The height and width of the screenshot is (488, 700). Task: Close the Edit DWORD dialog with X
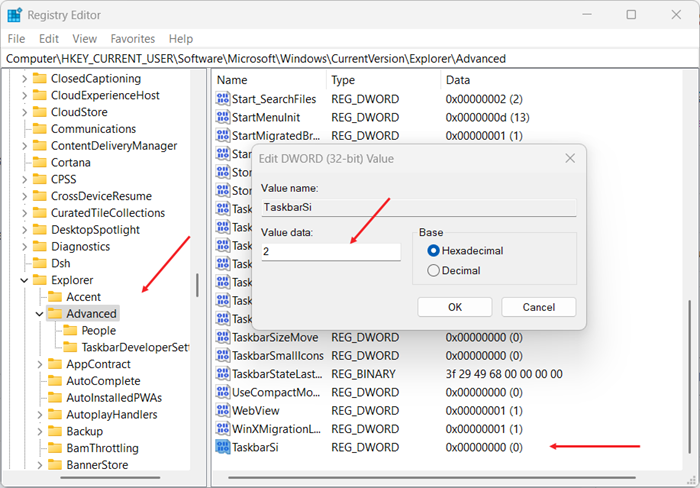click(570, 158)
